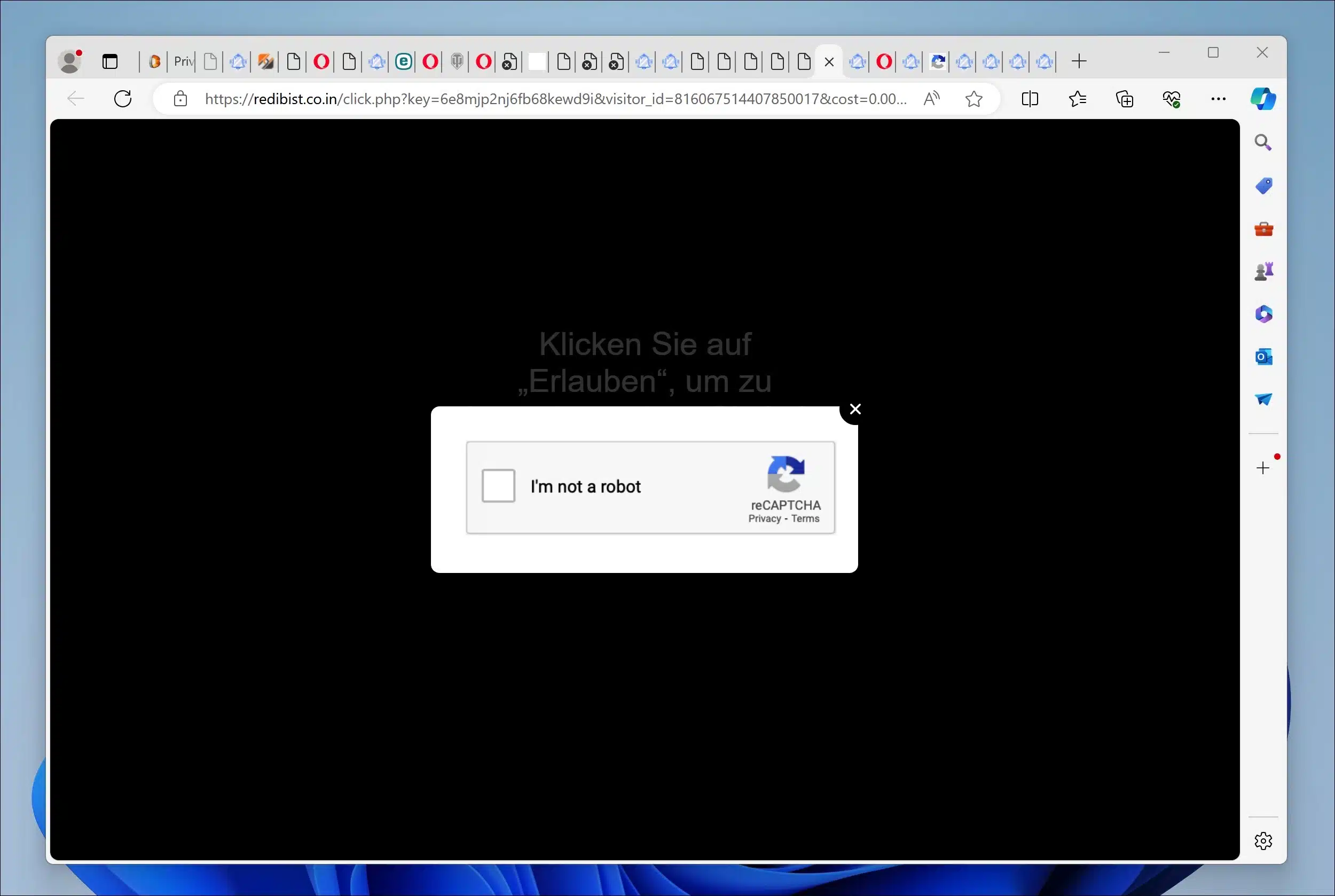Switch to the "Priv" tab
Viewport: 1335px width, 896px height.
tap(184, 62)
